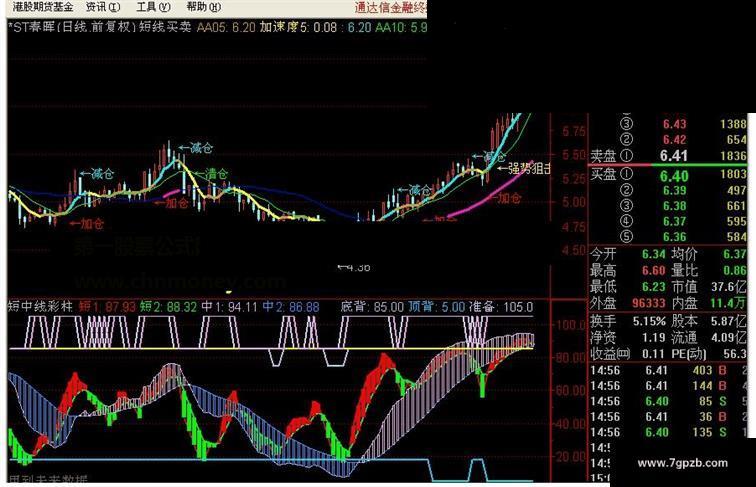The width and height of the screenshot is (756, 487).
Task: Open the 资讯(I) menu
Action: [x=103, y=7]
